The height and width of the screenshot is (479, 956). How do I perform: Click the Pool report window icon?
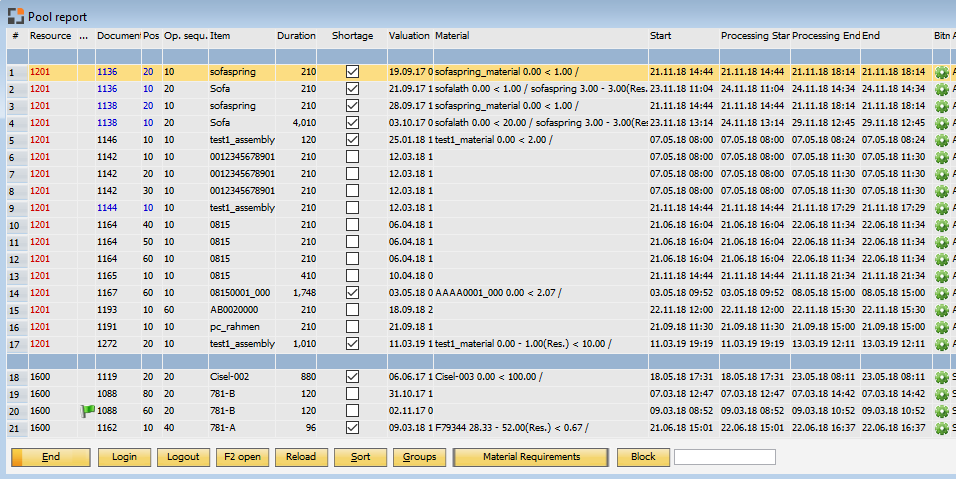(x=14, y=17)
